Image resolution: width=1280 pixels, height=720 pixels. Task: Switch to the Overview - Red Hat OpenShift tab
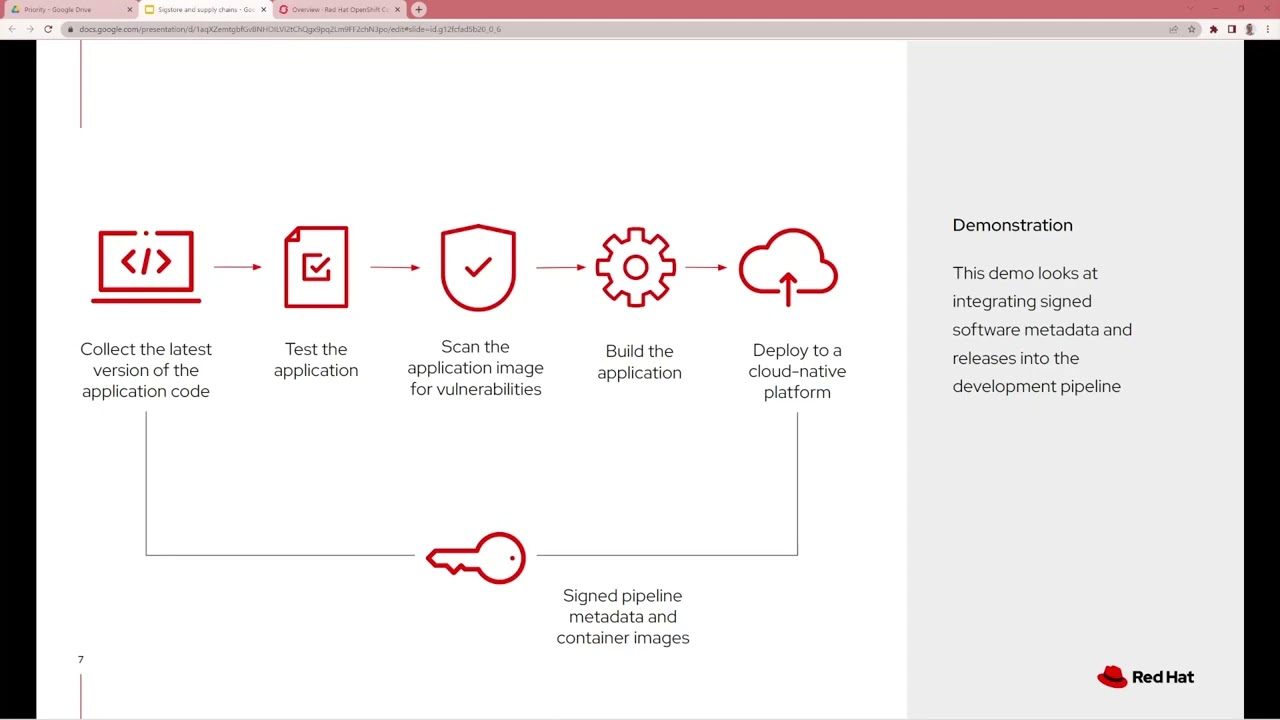pos(340,10)
